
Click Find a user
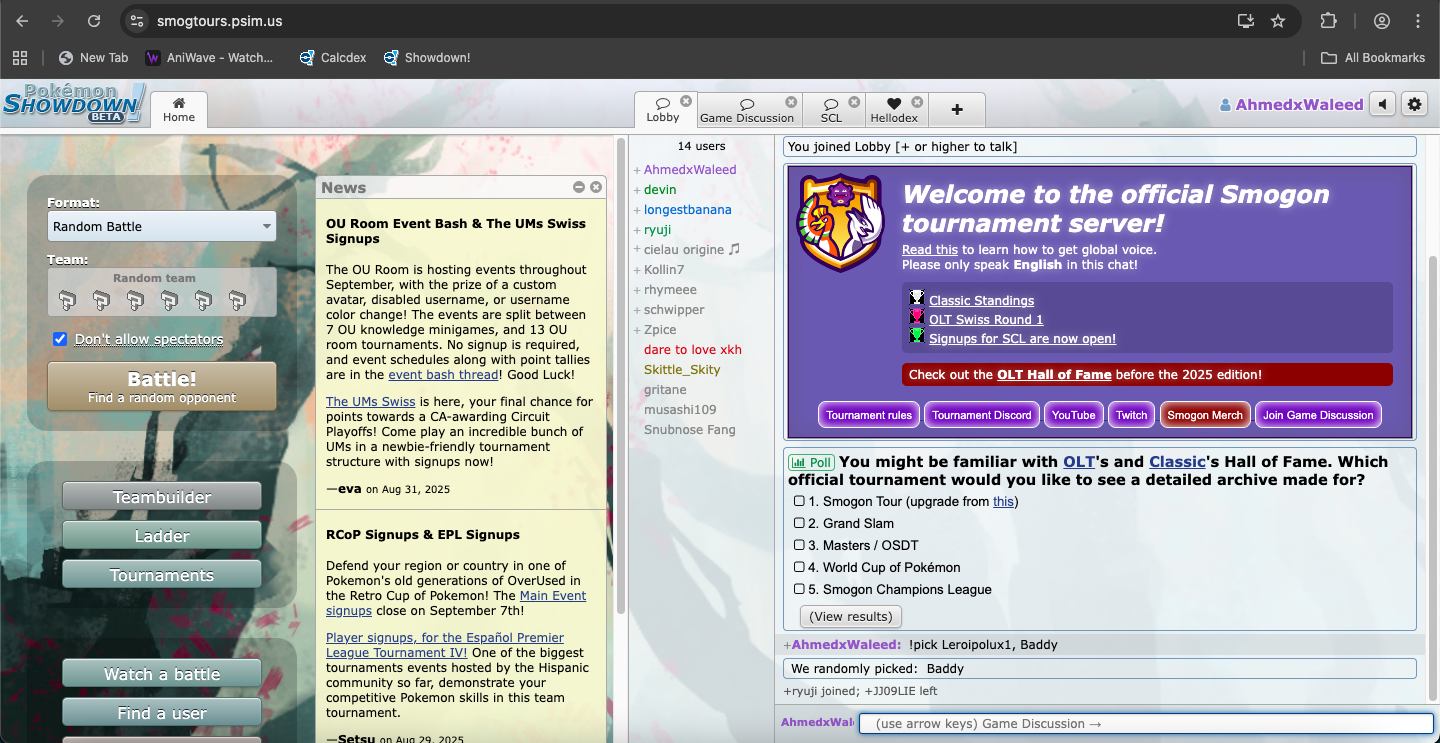(x=162, y=713)
